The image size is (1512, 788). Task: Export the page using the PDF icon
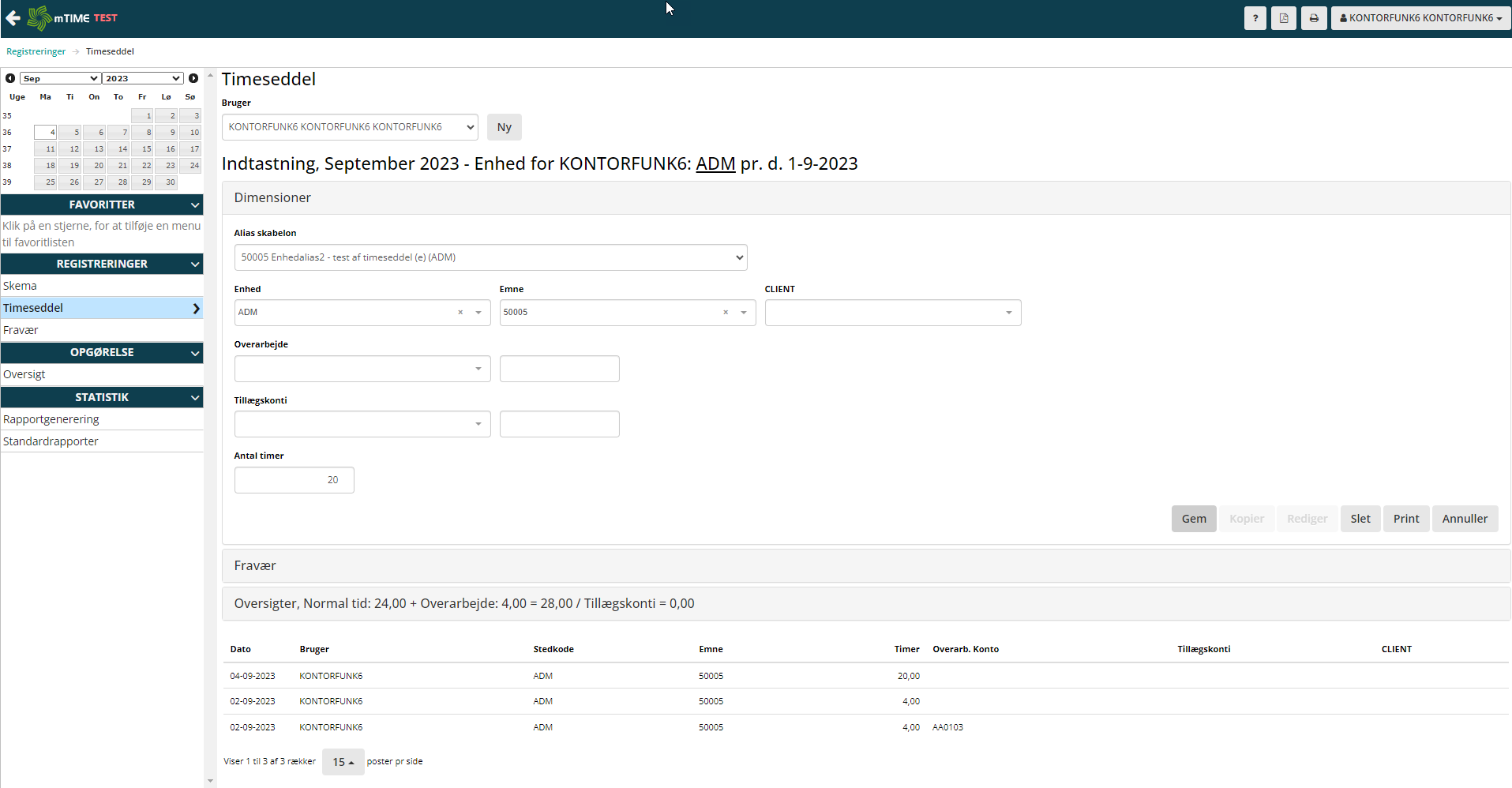[x=1284, y=17]
